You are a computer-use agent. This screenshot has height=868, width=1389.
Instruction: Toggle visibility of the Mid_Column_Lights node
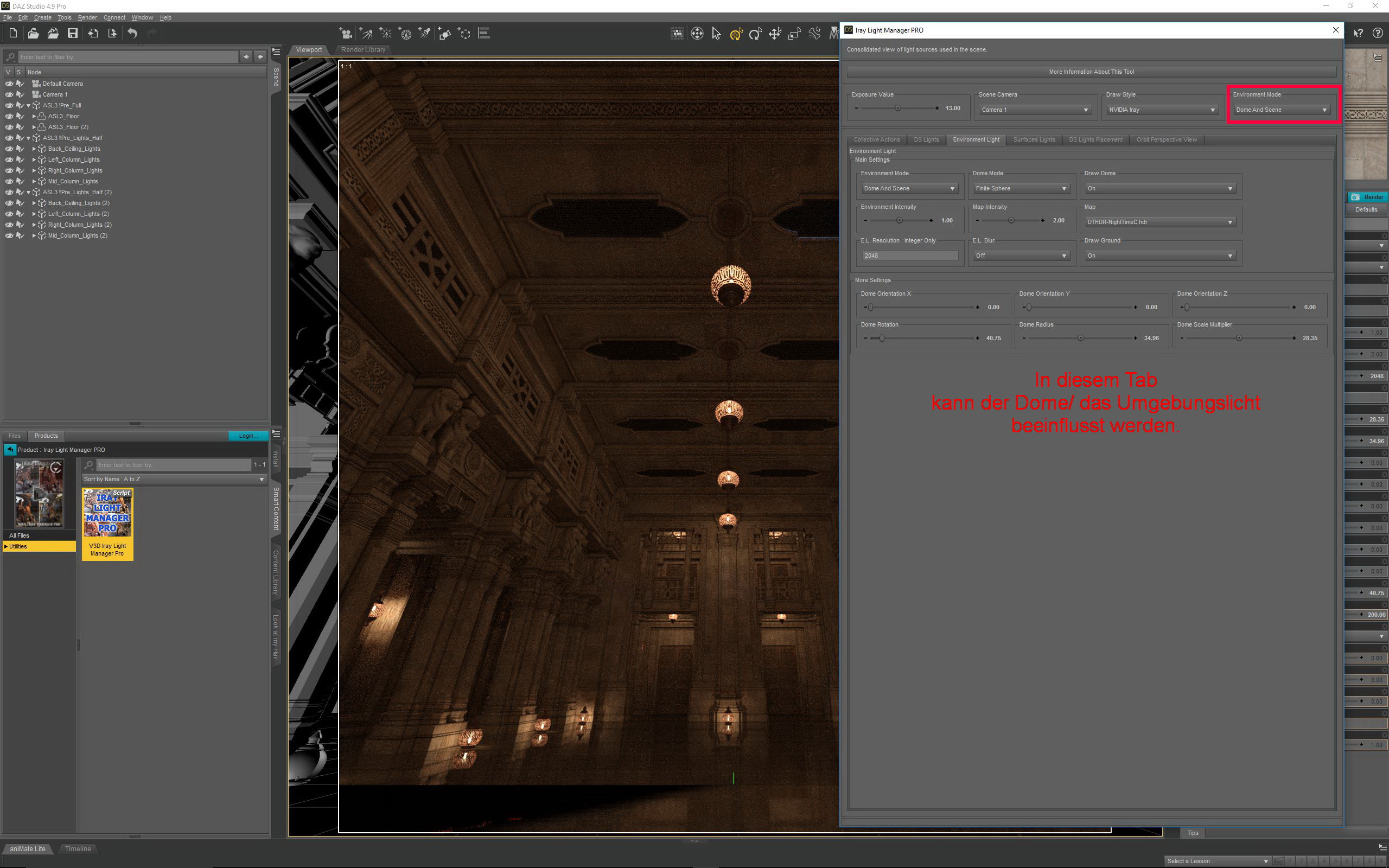(9, 181)
